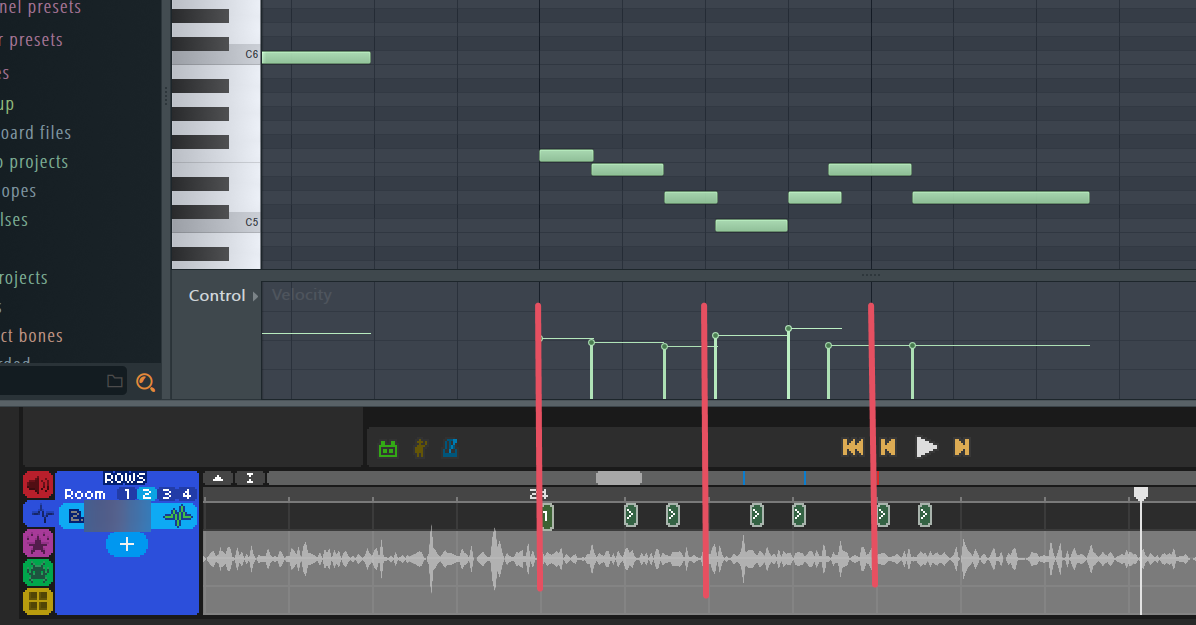Toggle the blue metronome icon
1196x625 pixels.
coord(450,448)
